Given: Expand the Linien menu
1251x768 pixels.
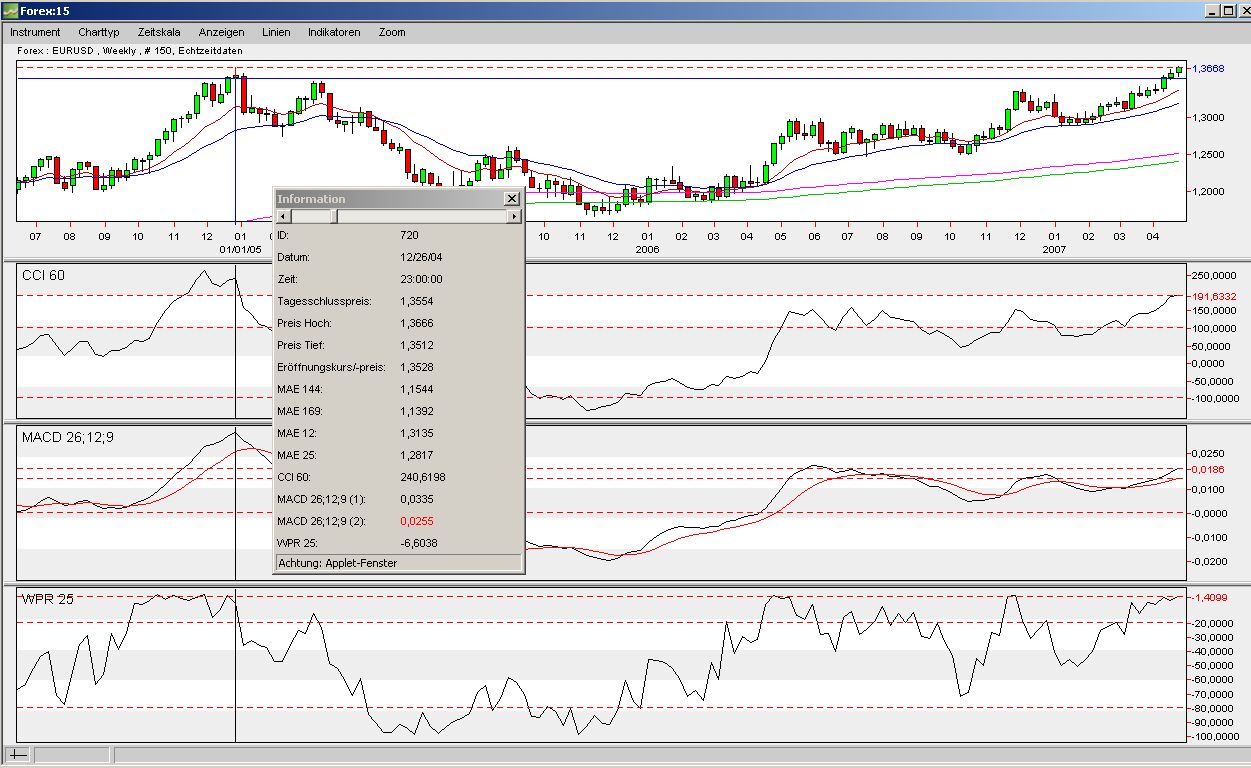Looking at the screenshot, I should pyautogui.click(x=276, y=32).
